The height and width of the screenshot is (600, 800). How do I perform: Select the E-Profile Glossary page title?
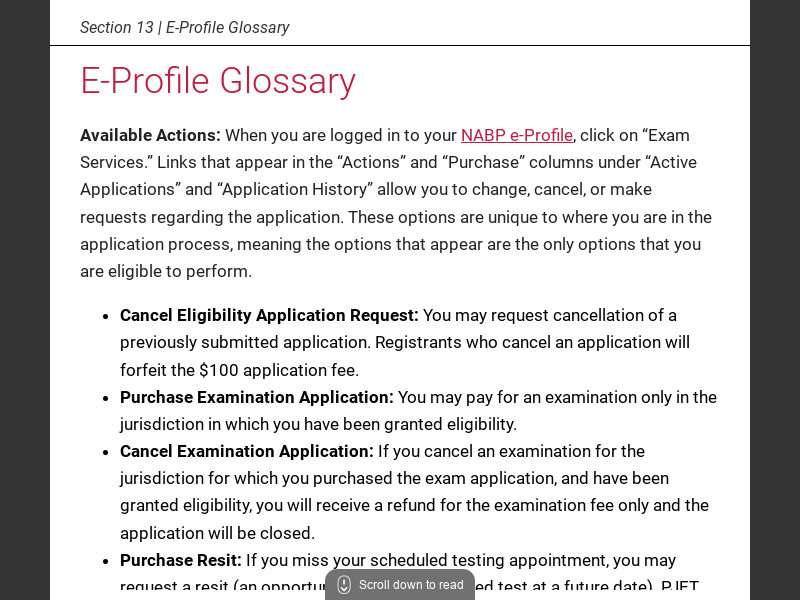[217, 81]
